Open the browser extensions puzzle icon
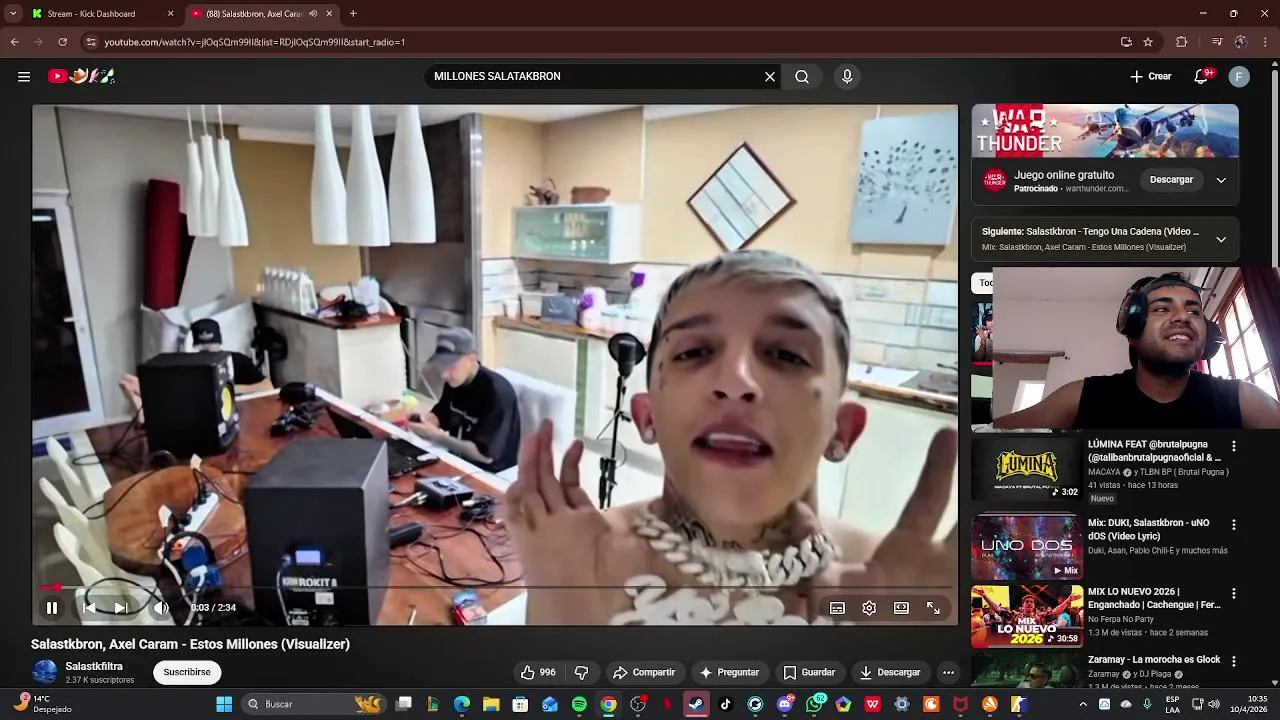The width and height of the screenshot is (1280, 720). (1182, 42)
